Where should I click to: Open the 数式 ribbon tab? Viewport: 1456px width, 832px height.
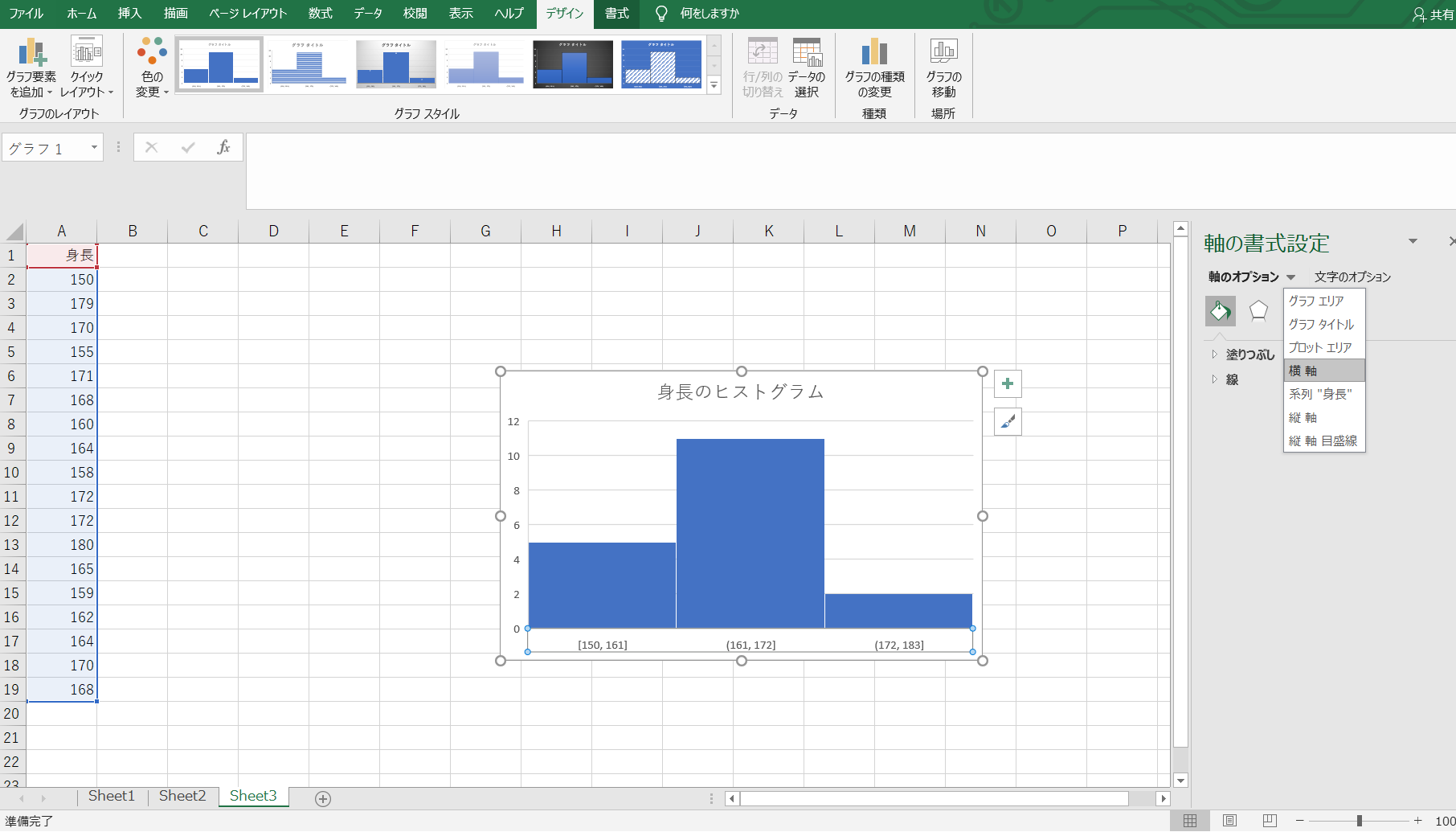320,14
